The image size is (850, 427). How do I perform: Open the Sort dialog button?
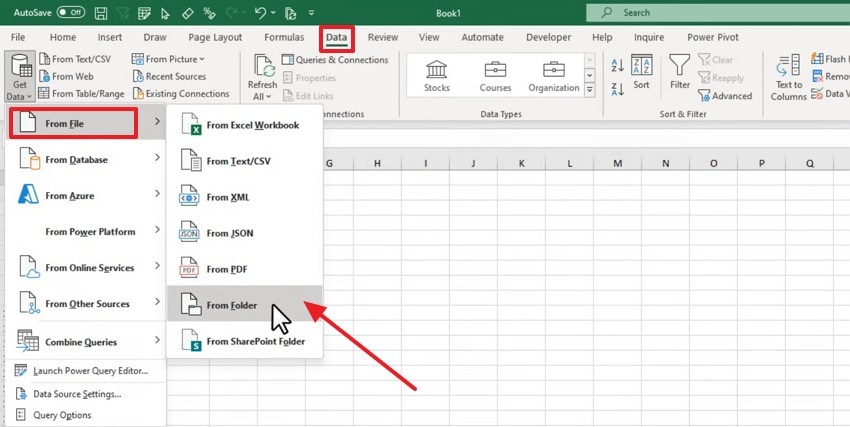[641, 72]
